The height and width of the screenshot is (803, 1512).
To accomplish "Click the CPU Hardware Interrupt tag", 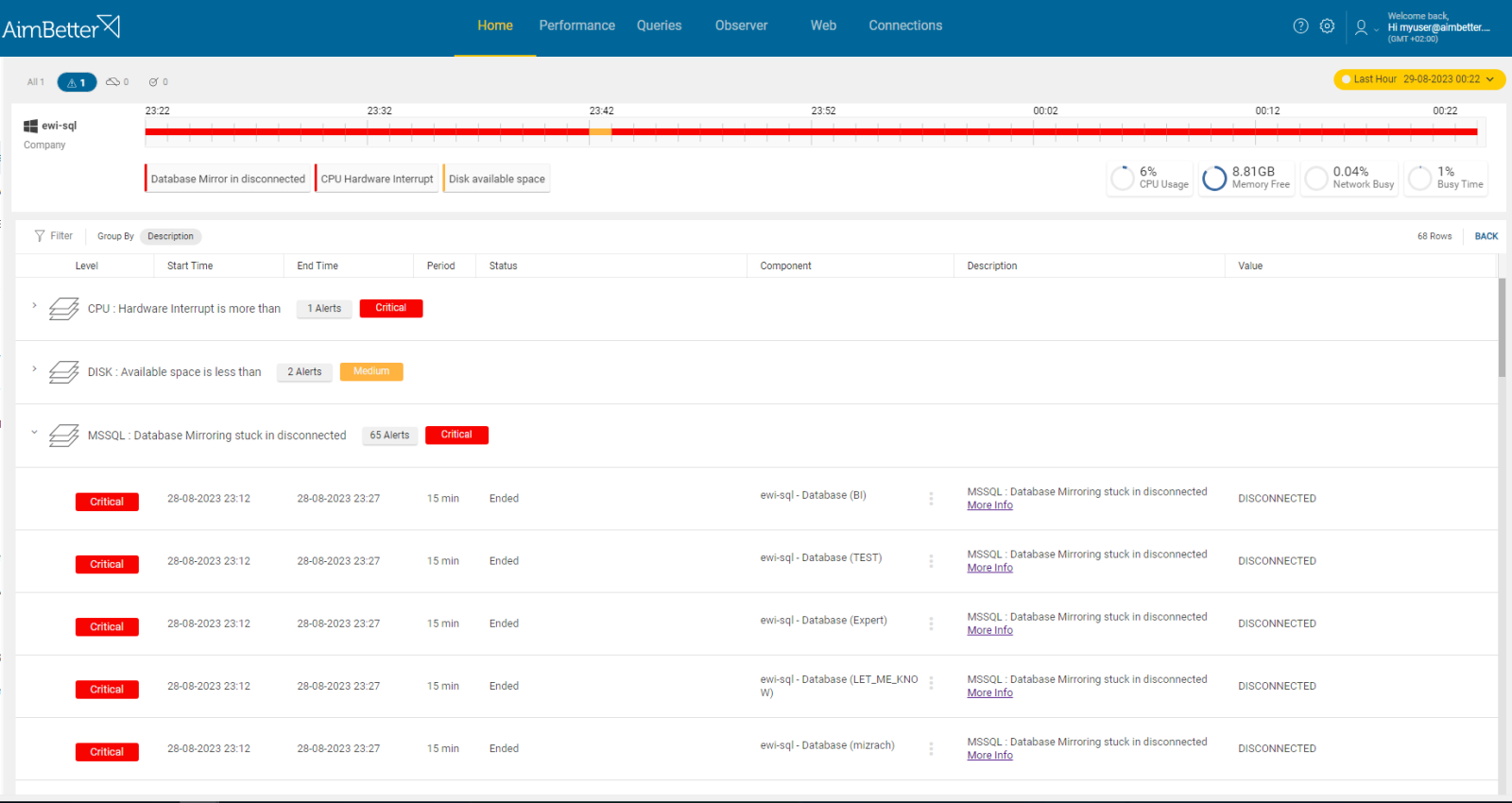I will [377, 179].
